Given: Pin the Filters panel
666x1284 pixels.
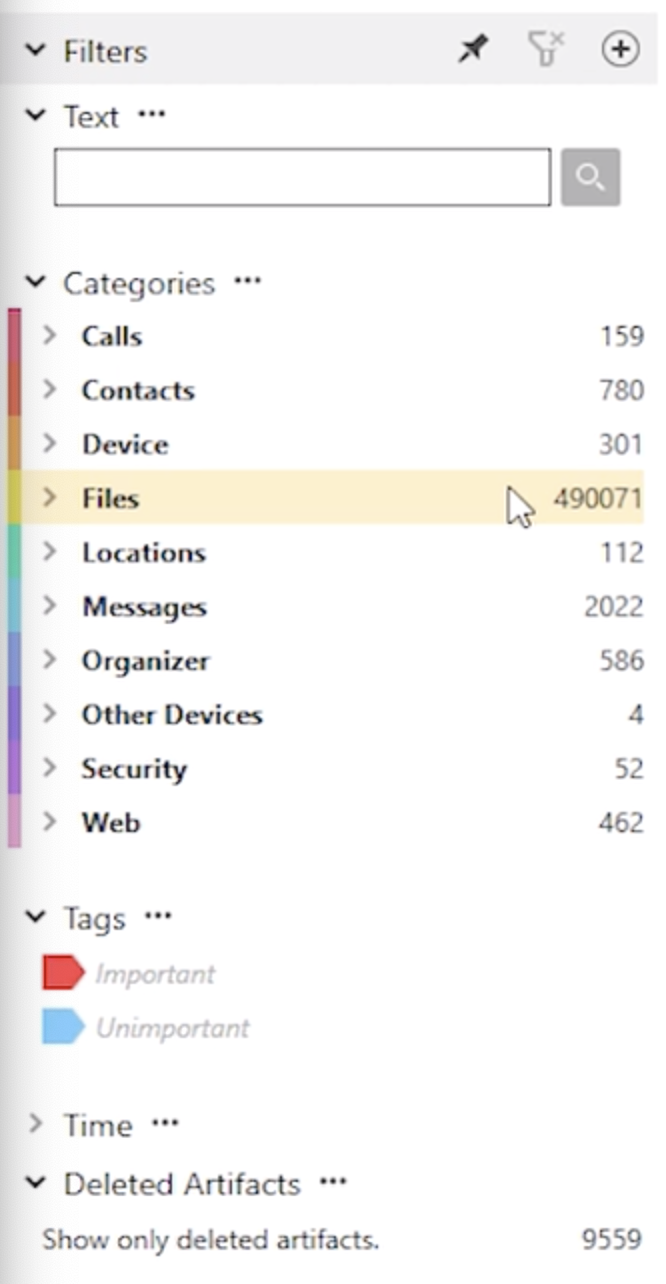Looking at the screenshot, I should [473, 50].
